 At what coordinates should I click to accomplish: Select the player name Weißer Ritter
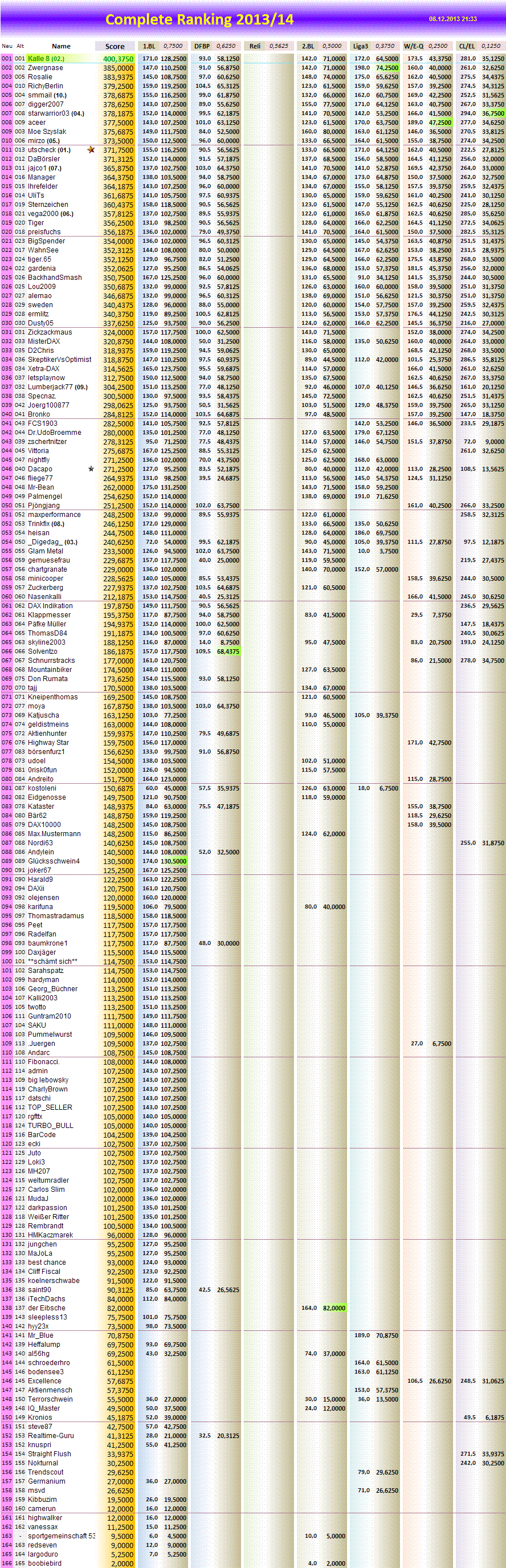[x=48, y=1217]
